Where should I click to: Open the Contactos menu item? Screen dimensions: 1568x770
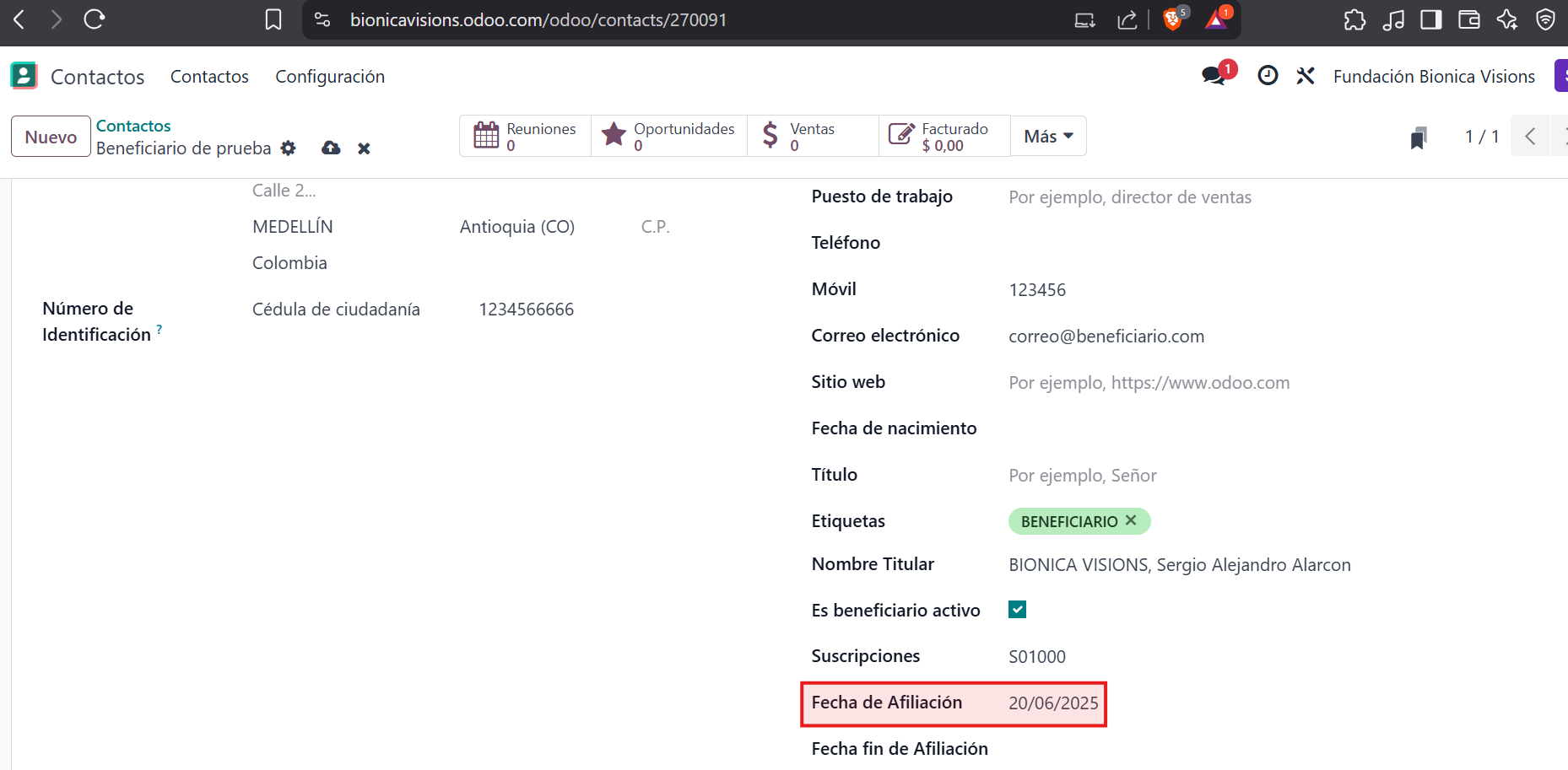(x=209, y=77)
